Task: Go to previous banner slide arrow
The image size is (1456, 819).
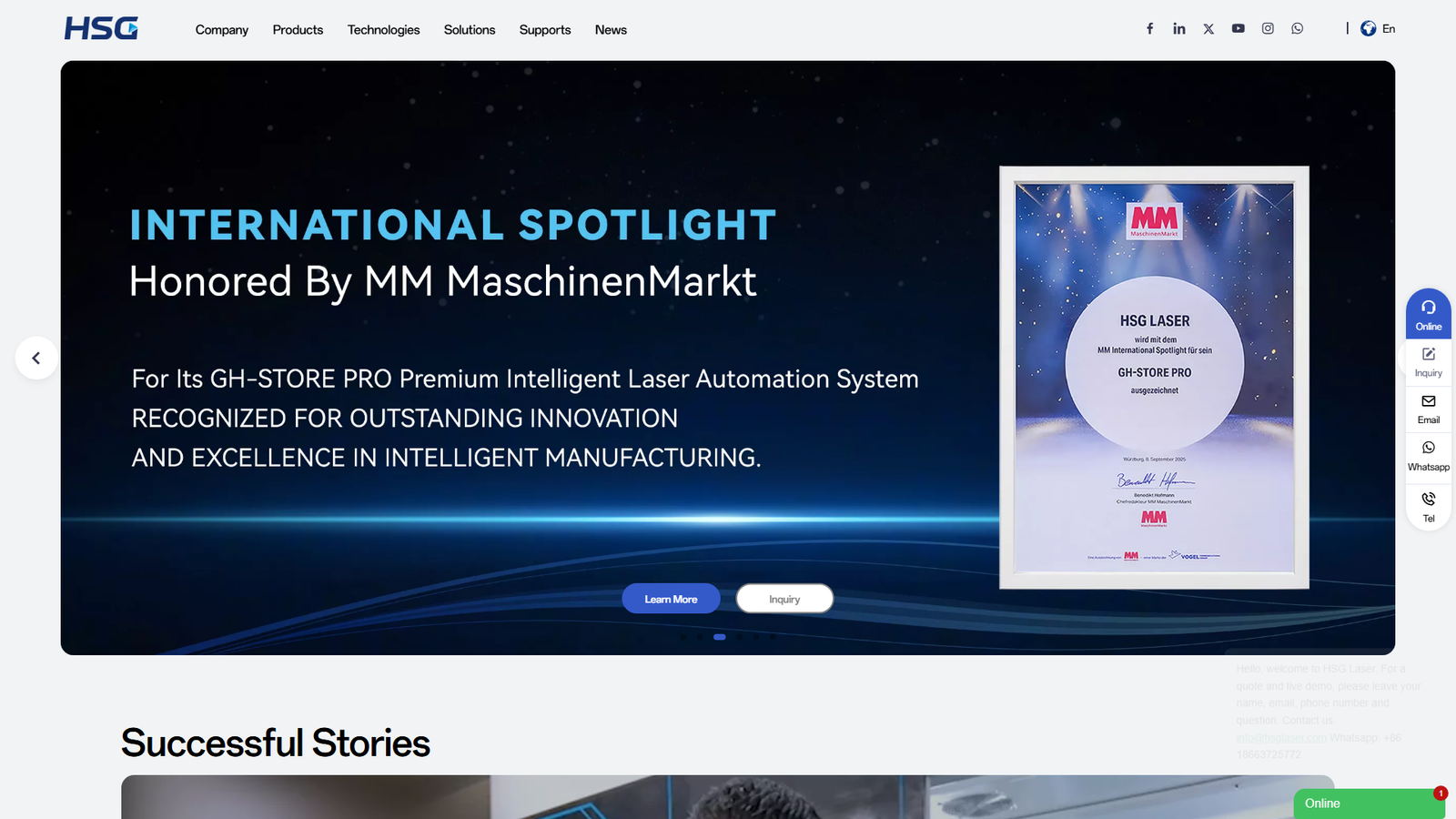Action: click(x=36, y=358)
